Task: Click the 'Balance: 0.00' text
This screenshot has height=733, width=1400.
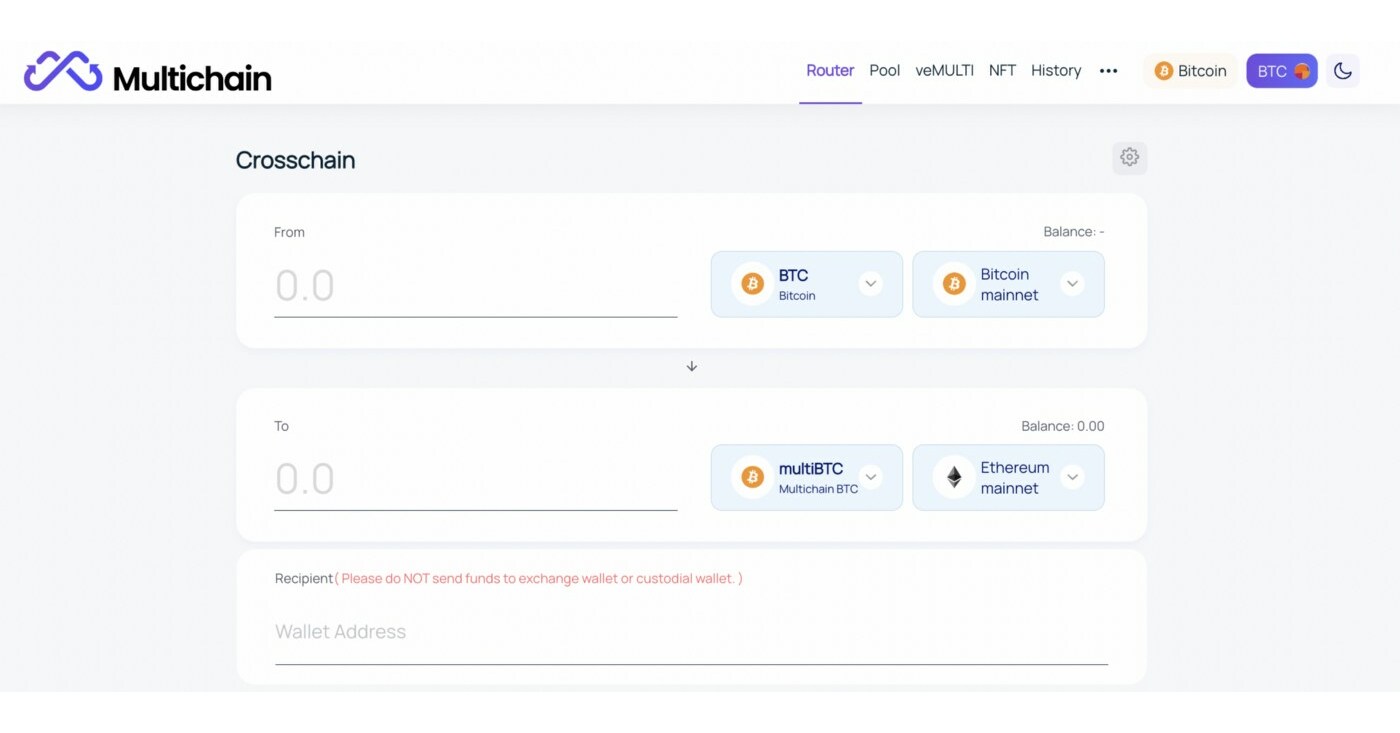Action: coord(1063,426)
